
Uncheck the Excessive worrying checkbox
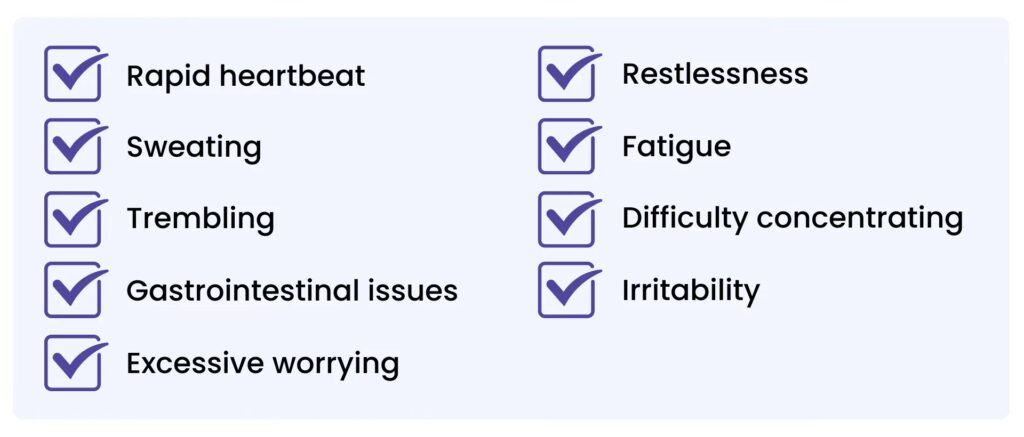pyautogui.click(x=72, y=363)
